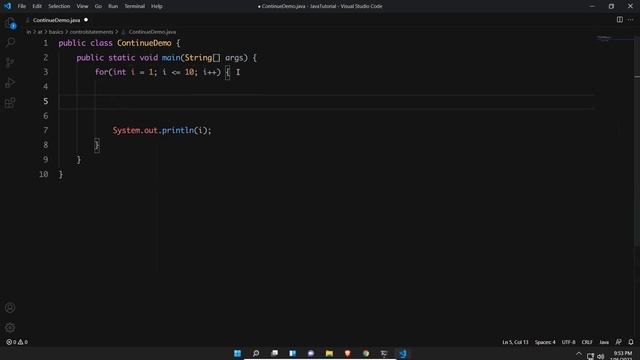
Task: Open the Source Control view
Action: click(10, 62)
